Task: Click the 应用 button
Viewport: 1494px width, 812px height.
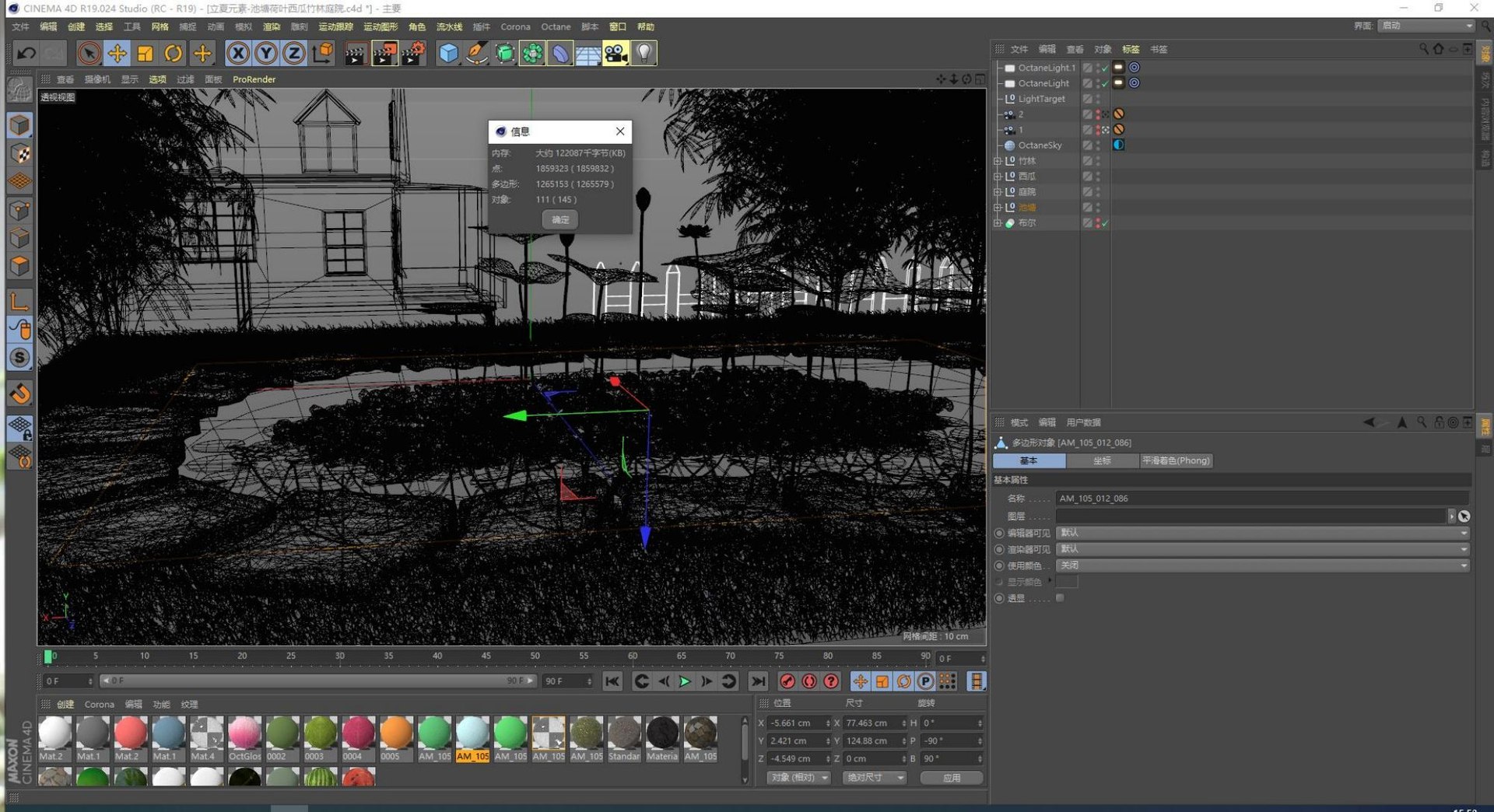Action: click(952, 778)
